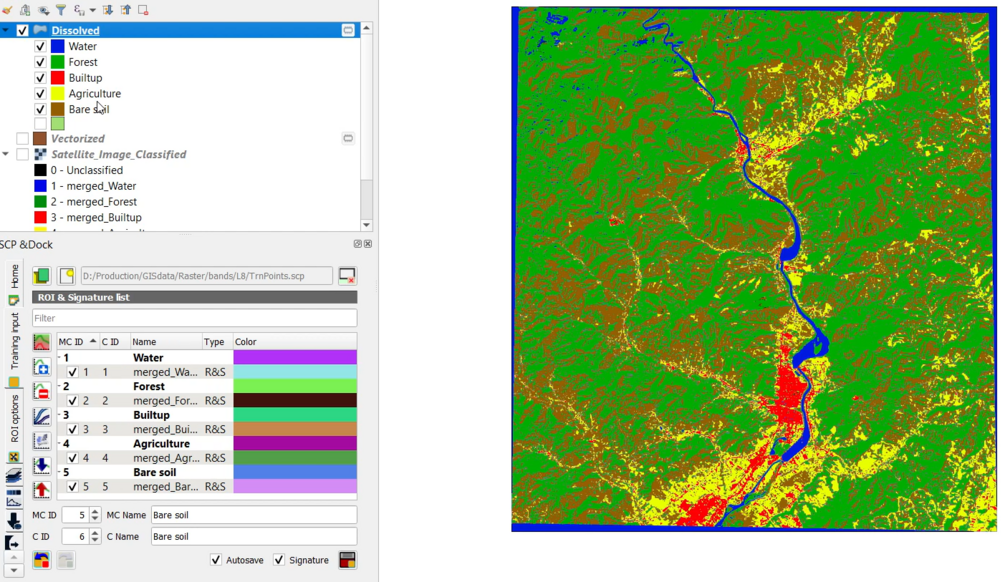Click the Dissolved layer indicator icon
Image resolution: width=1005 pixels, height=582 pixels.
pyautogui.click(x=348, y=30)
